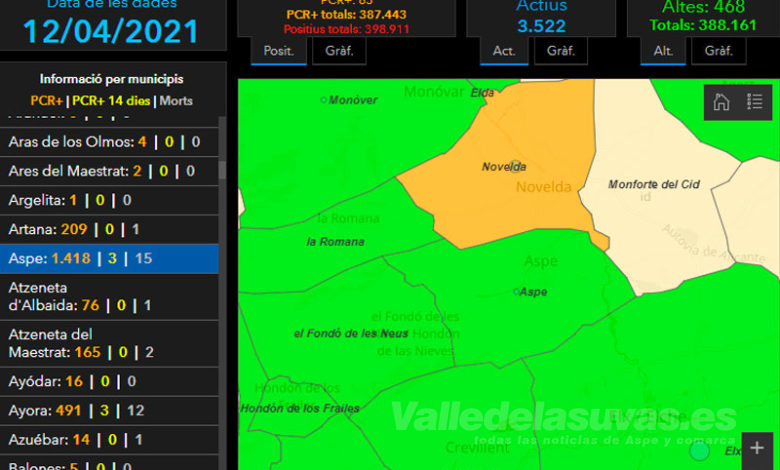The height and width of the screenshot is (470, 780).
Task: Click Atzeneta del Maestrat list entry
Action: 108,343
